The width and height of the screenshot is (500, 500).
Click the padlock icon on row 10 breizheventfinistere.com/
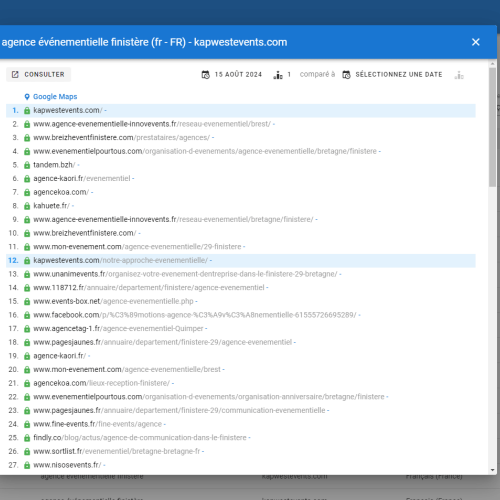(27, 233)
